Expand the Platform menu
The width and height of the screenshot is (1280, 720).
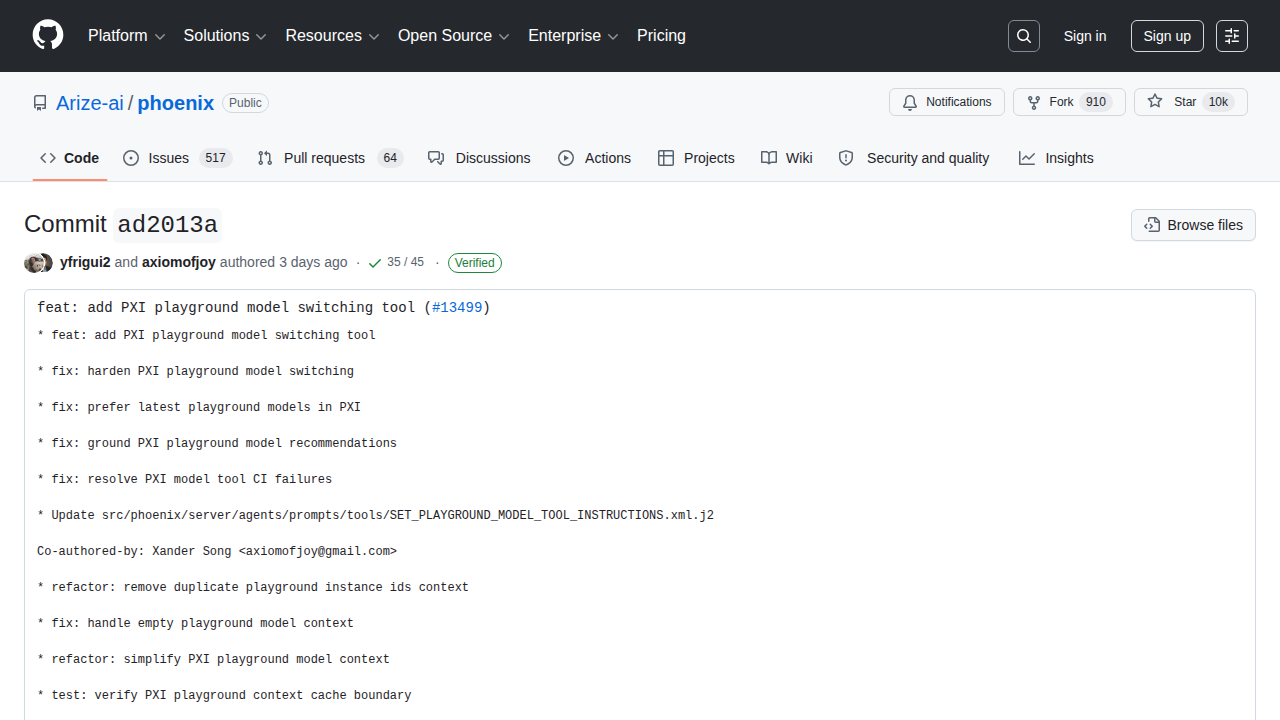click(x=126, y=36)
